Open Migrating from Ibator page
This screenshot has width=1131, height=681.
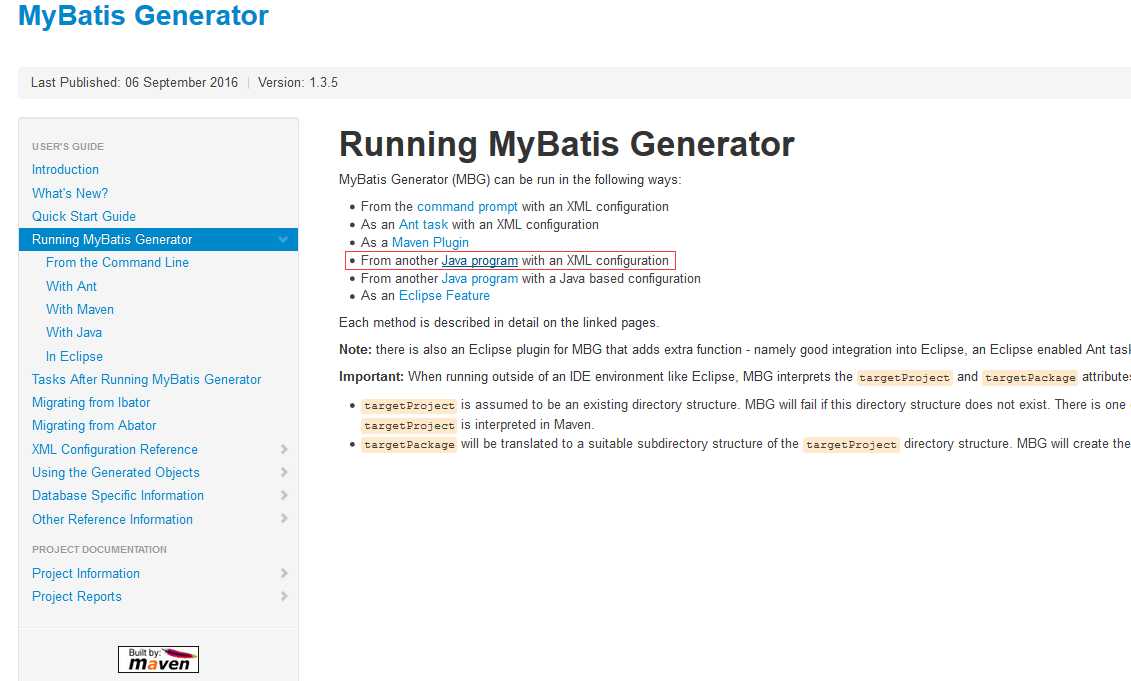click(91, 403)
